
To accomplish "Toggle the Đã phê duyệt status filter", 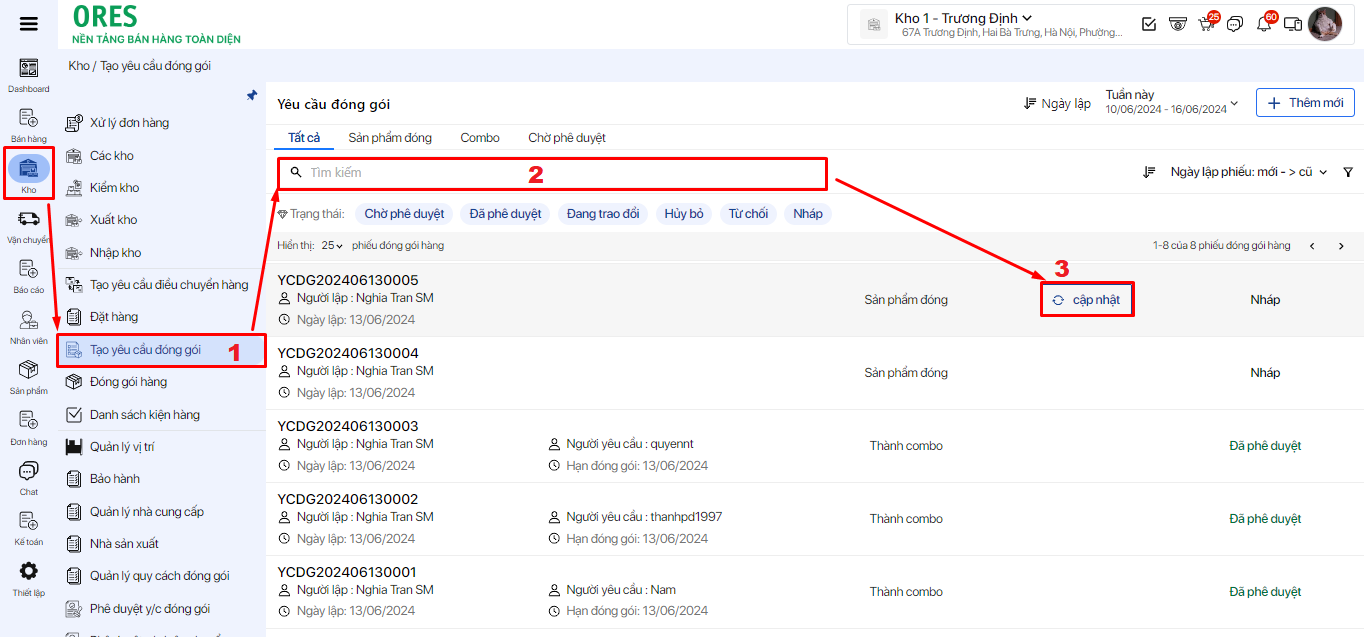I will pos(505,214).
